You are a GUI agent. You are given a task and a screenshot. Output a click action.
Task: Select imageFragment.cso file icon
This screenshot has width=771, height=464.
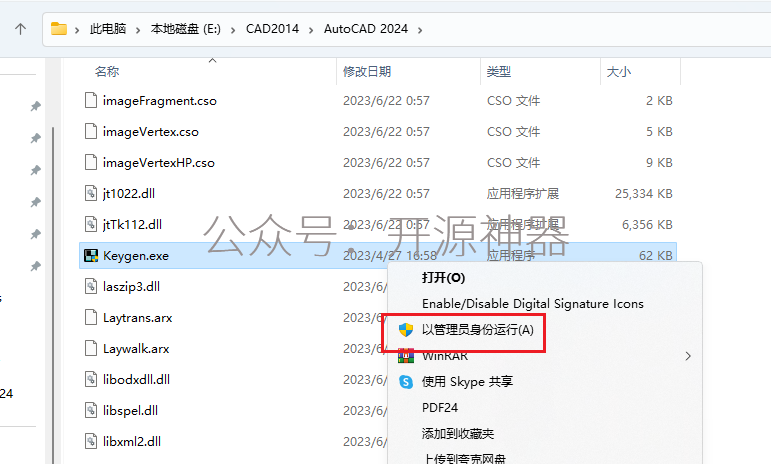point(91,100)
